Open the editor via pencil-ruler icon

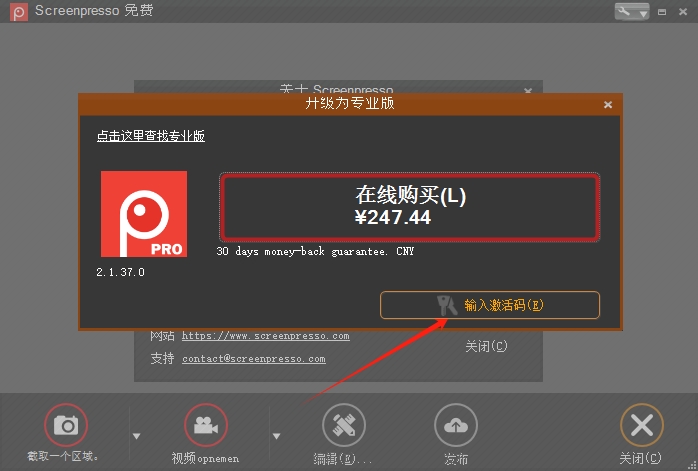[x=344, y=425]
